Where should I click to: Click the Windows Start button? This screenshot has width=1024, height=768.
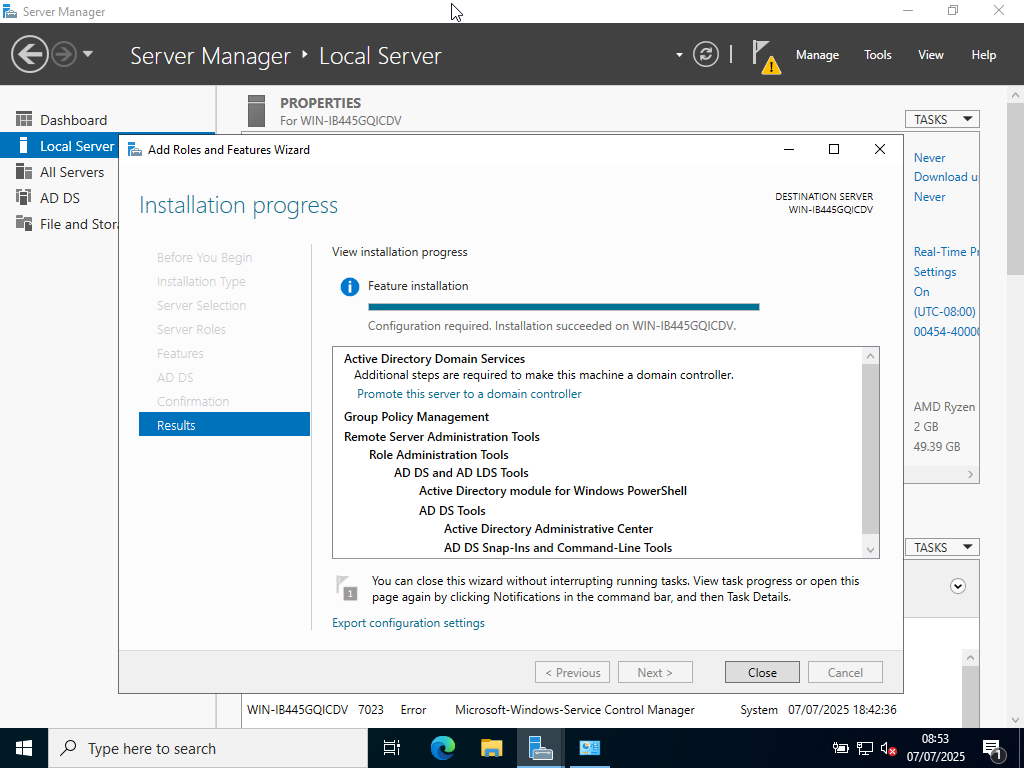tap(24, 748)
